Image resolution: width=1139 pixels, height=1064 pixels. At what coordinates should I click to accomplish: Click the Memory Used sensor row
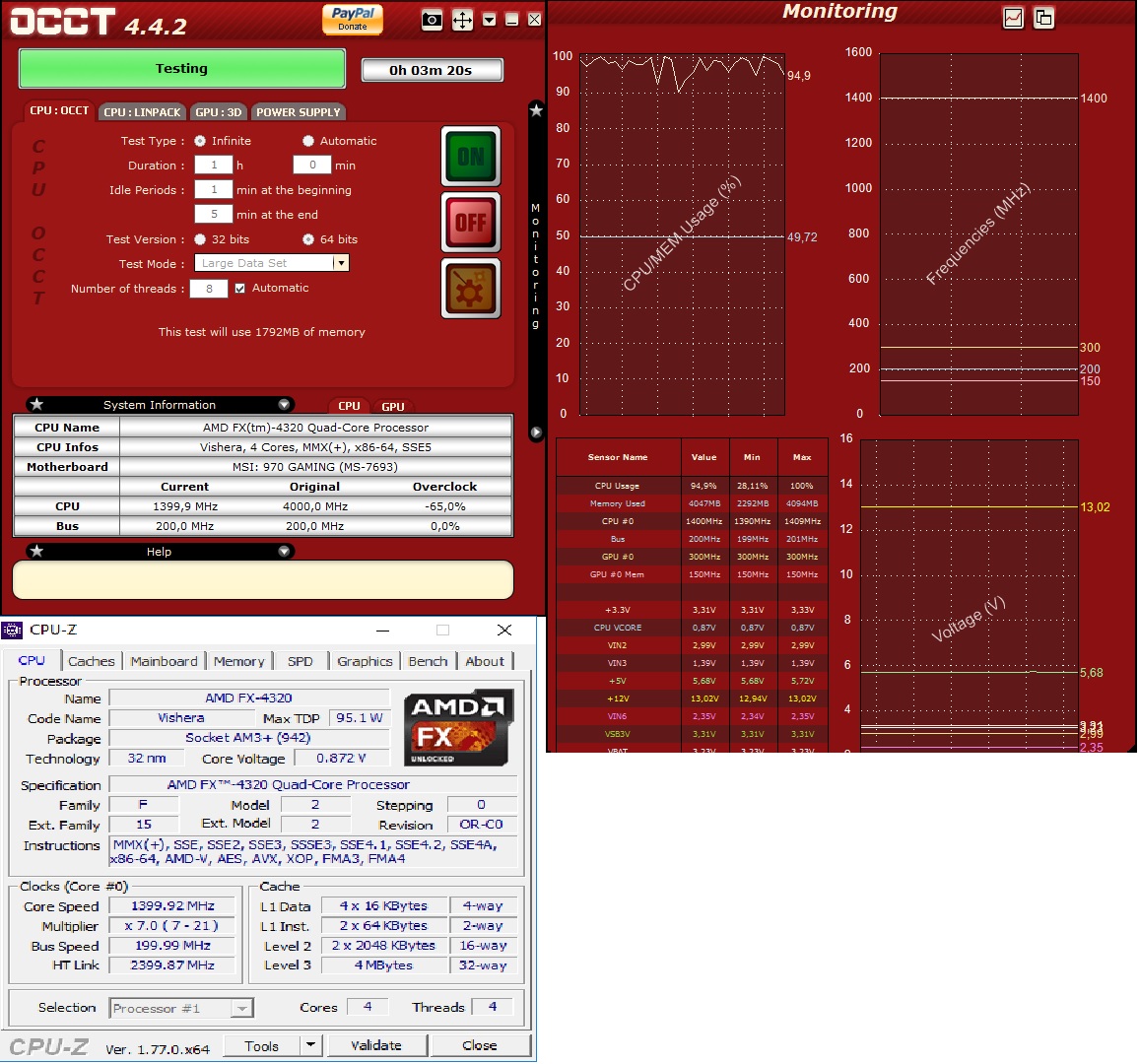tap(692, 503)
